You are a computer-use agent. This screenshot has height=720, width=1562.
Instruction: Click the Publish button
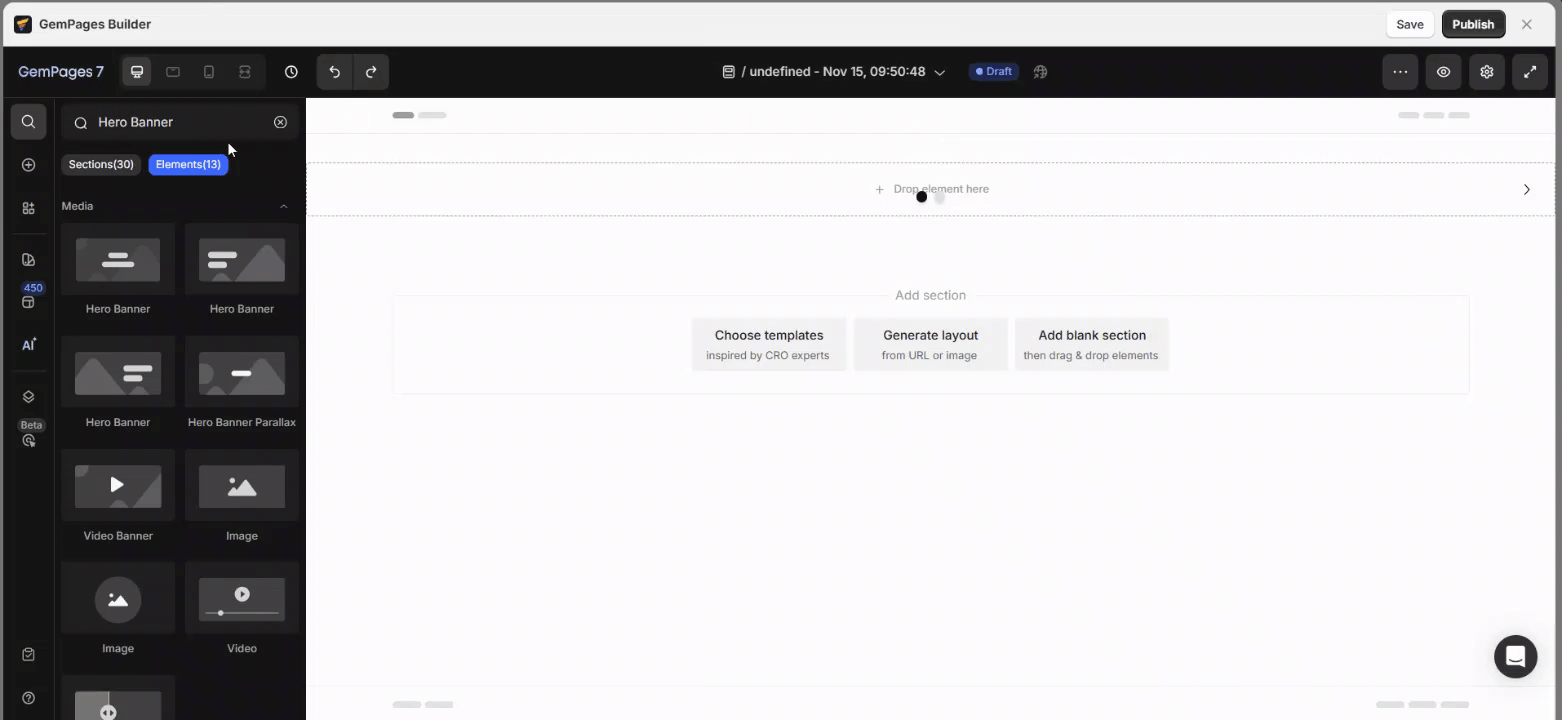point(1473,25)
